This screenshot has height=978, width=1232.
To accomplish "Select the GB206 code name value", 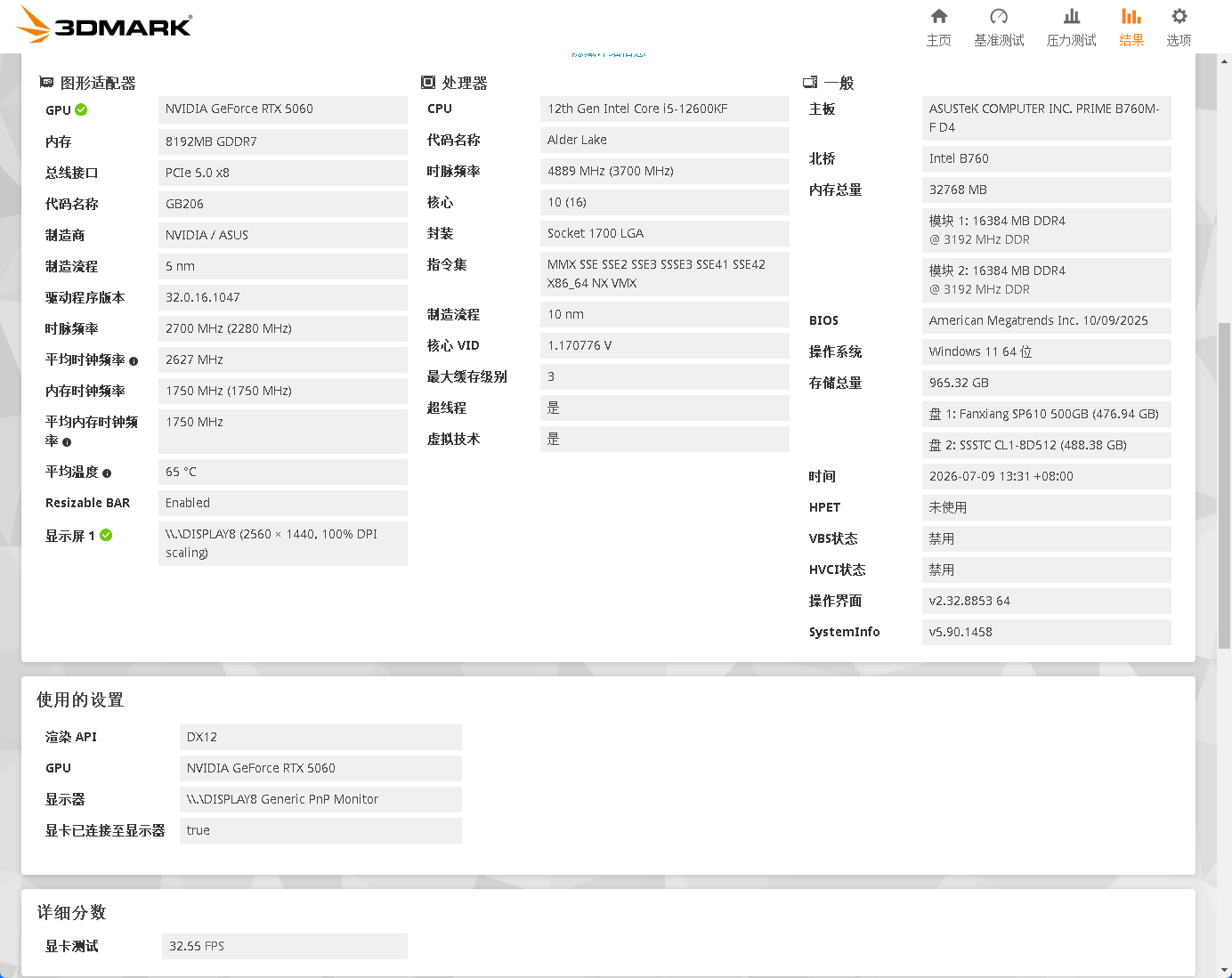I will (x=283, y=204).
